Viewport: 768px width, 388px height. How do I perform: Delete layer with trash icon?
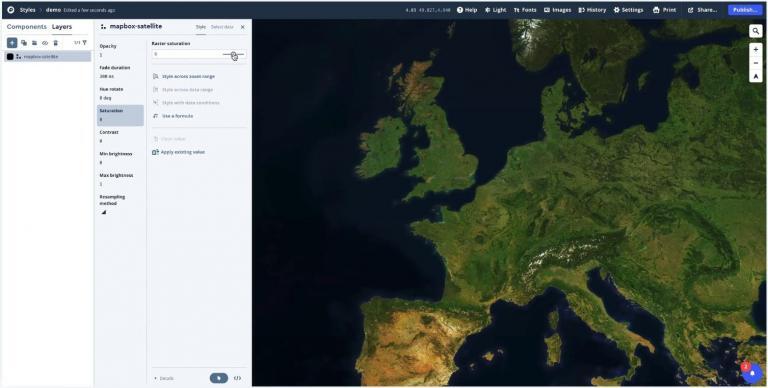pyautogui.click(x=55, y=43)
